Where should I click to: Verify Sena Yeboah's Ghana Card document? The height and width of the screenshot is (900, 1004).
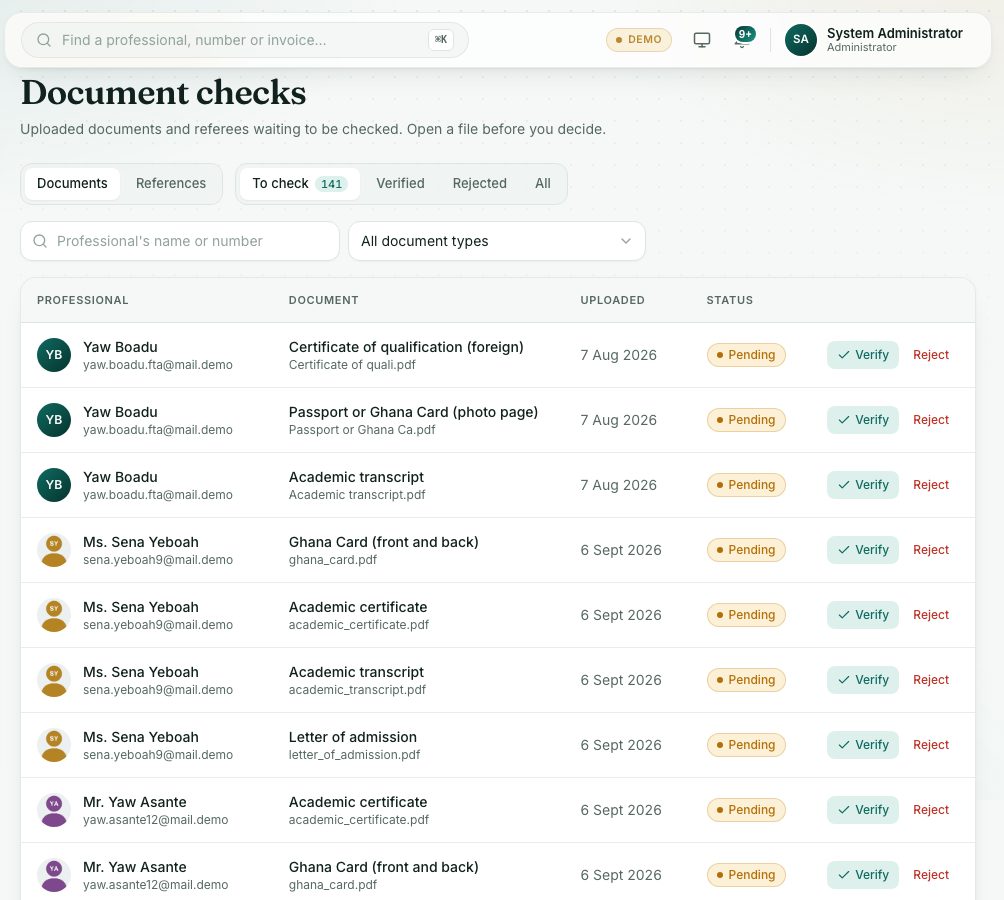(x=862, y=550)
